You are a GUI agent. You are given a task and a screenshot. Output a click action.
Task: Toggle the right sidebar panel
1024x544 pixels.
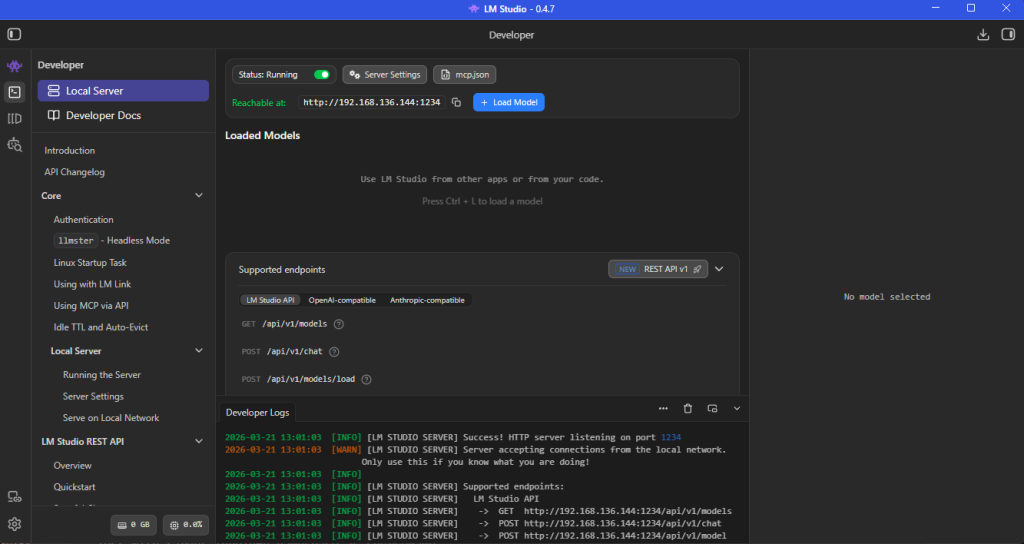pyautogui.click(x=1007, y=34)
